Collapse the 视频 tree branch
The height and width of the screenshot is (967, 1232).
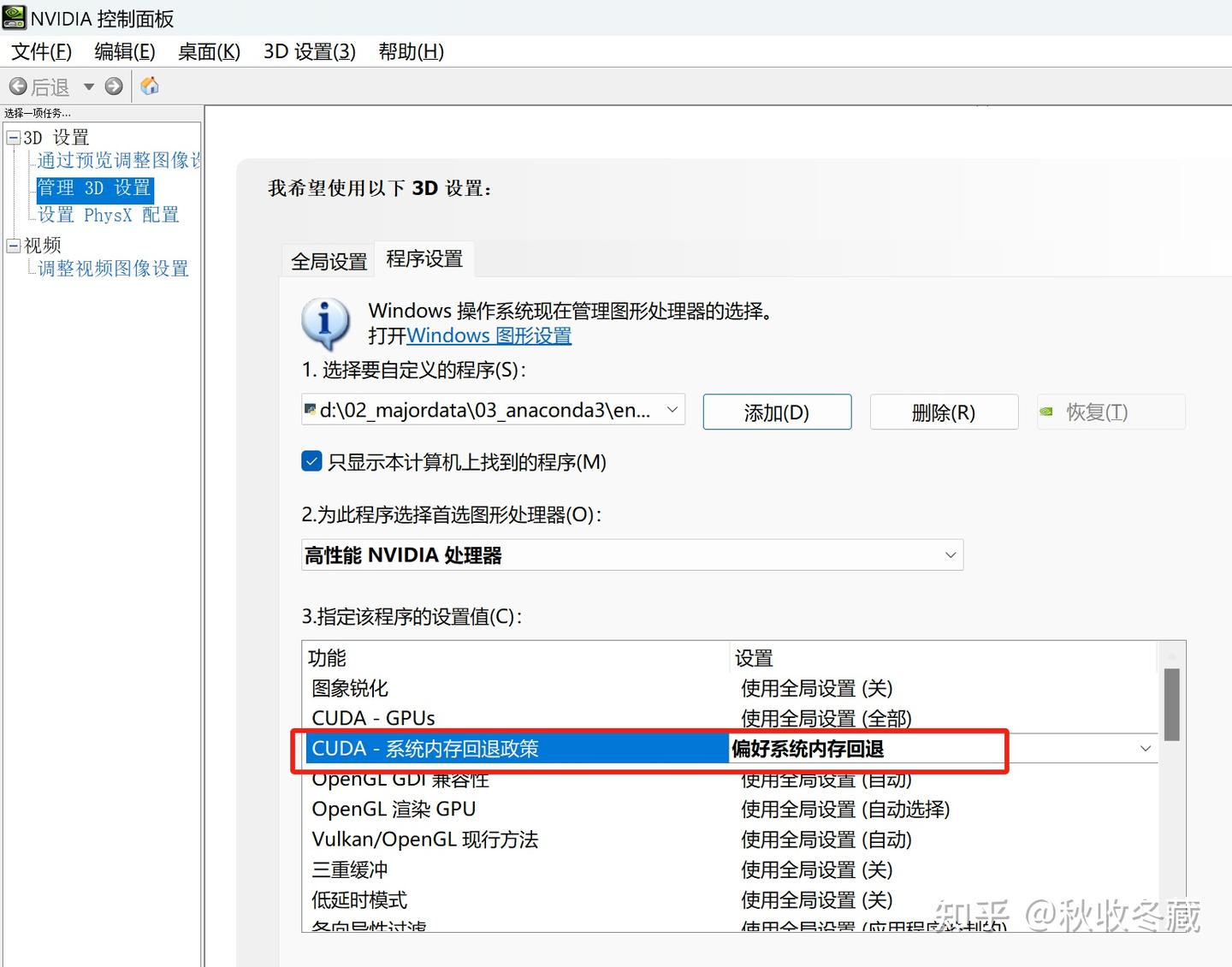click(14, 245)
